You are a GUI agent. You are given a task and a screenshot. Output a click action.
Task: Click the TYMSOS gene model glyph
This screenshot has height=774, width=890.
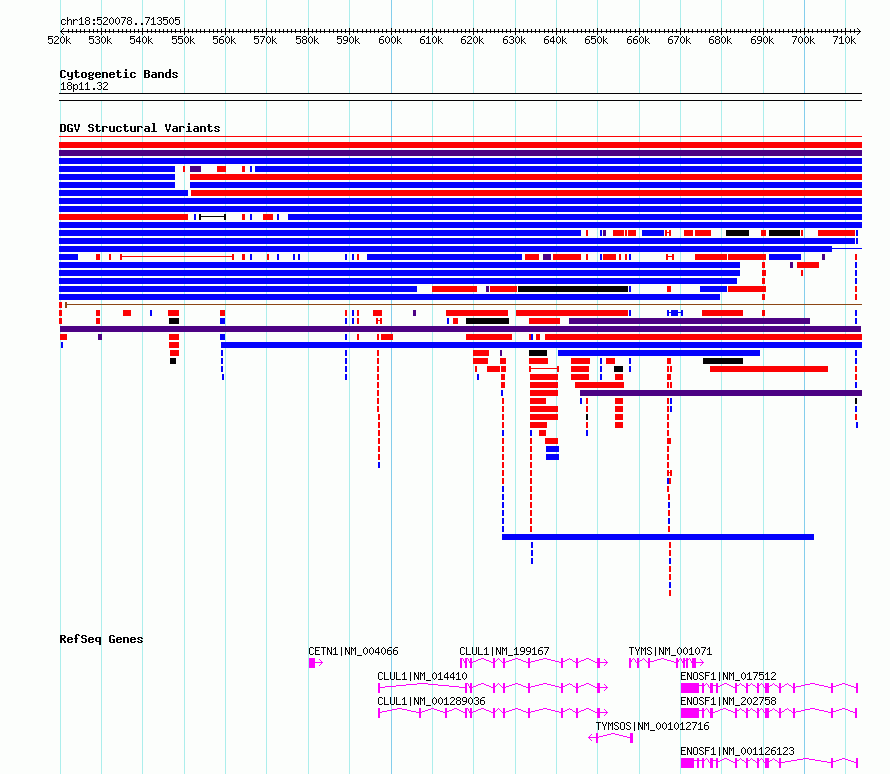pos(611,738)
